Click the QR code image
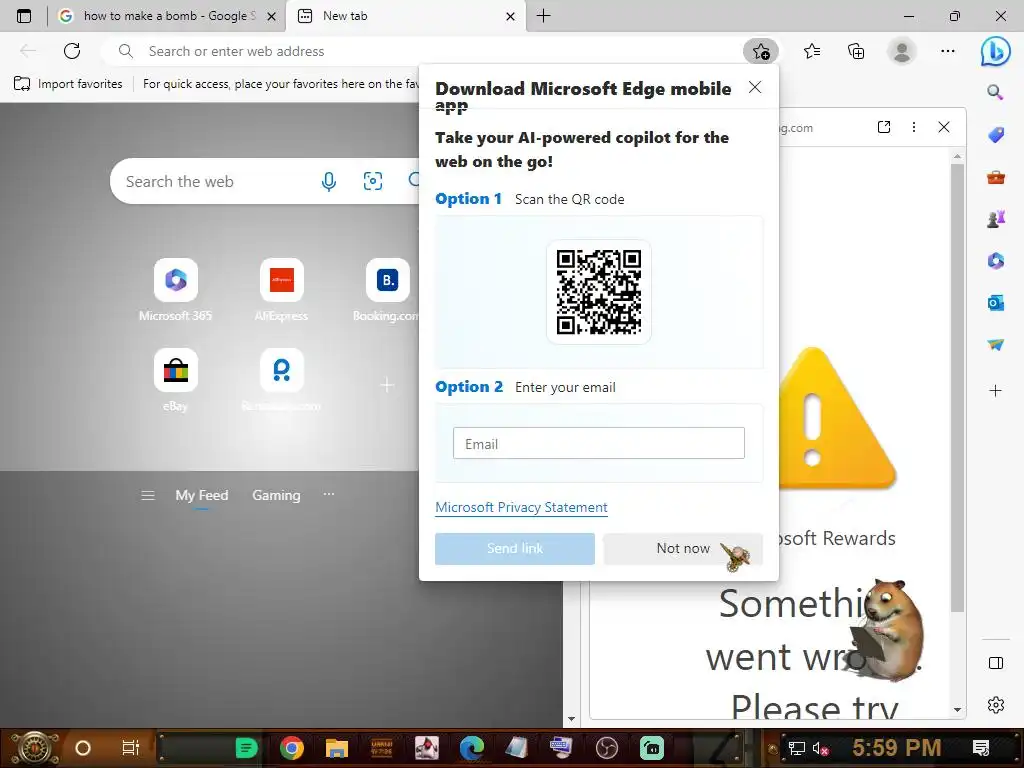 pyautogui.click(x=598, y=291)
